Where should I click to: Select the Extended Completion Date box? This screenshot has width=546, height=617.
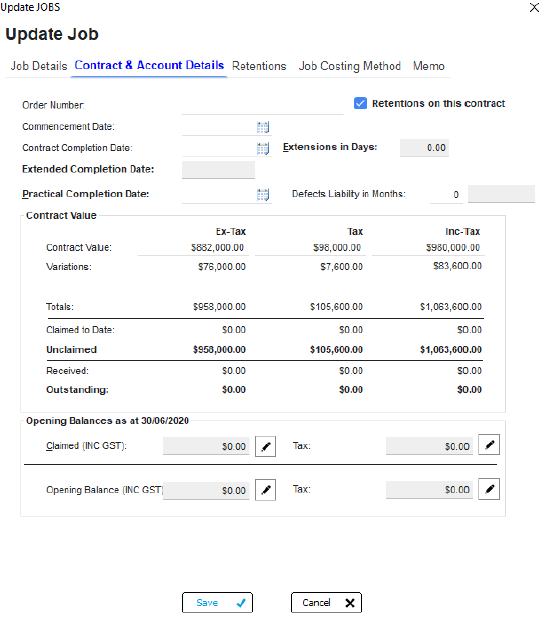(x=218, y=170)
